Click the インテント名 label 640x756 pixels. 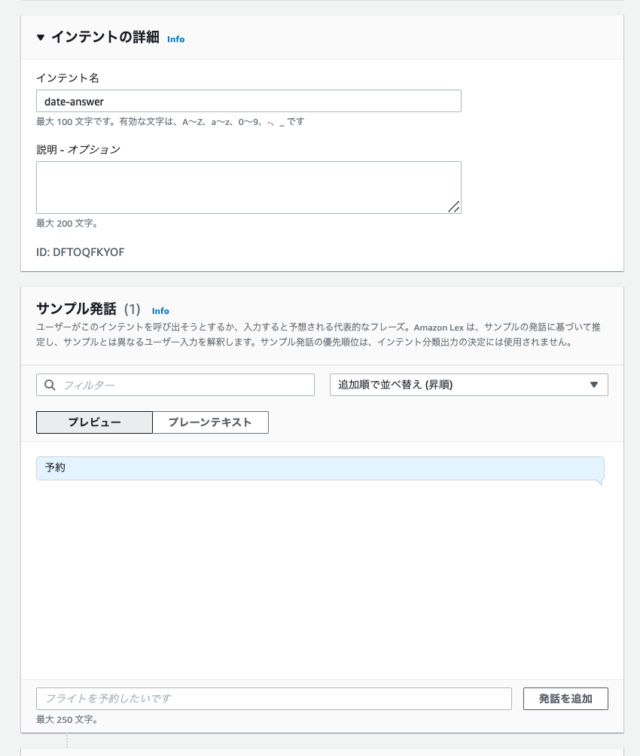pos(68,78)
